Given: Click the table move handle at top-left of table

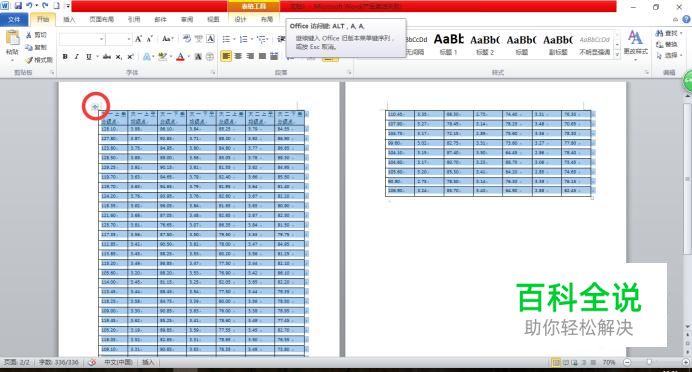Looking at the screenshot, I should coord(94,106).
